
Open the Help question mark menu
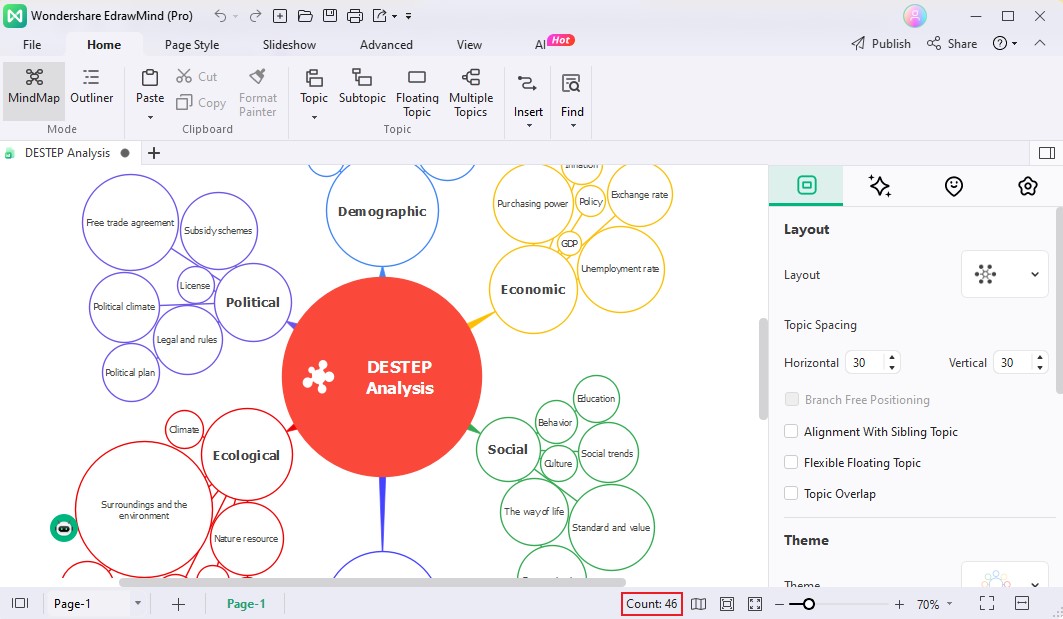[x=1004, y=43]
